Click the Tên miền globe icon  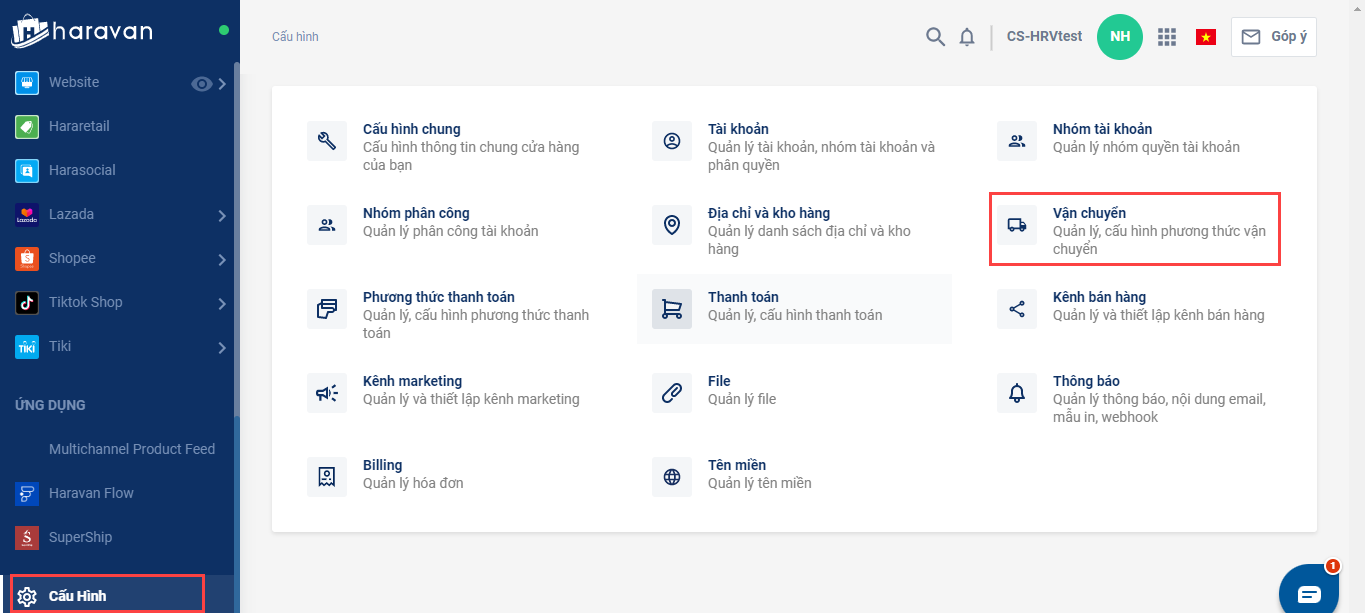672,477
